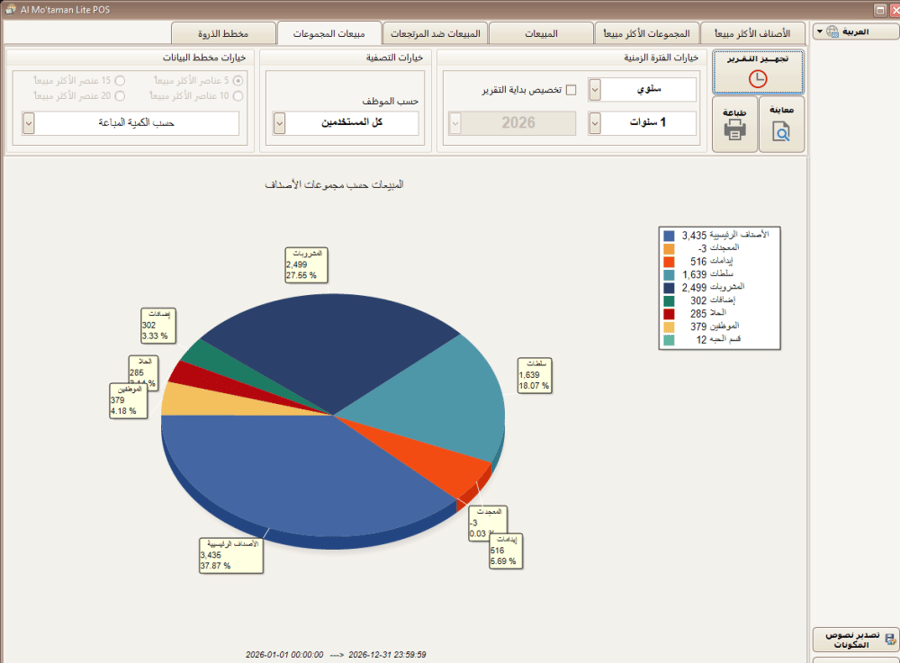The height and width of the screenshot is (663, 900).
Task: Select the 20 top-selling items radio
Action: pyautogui.click(x=119, y=96)
